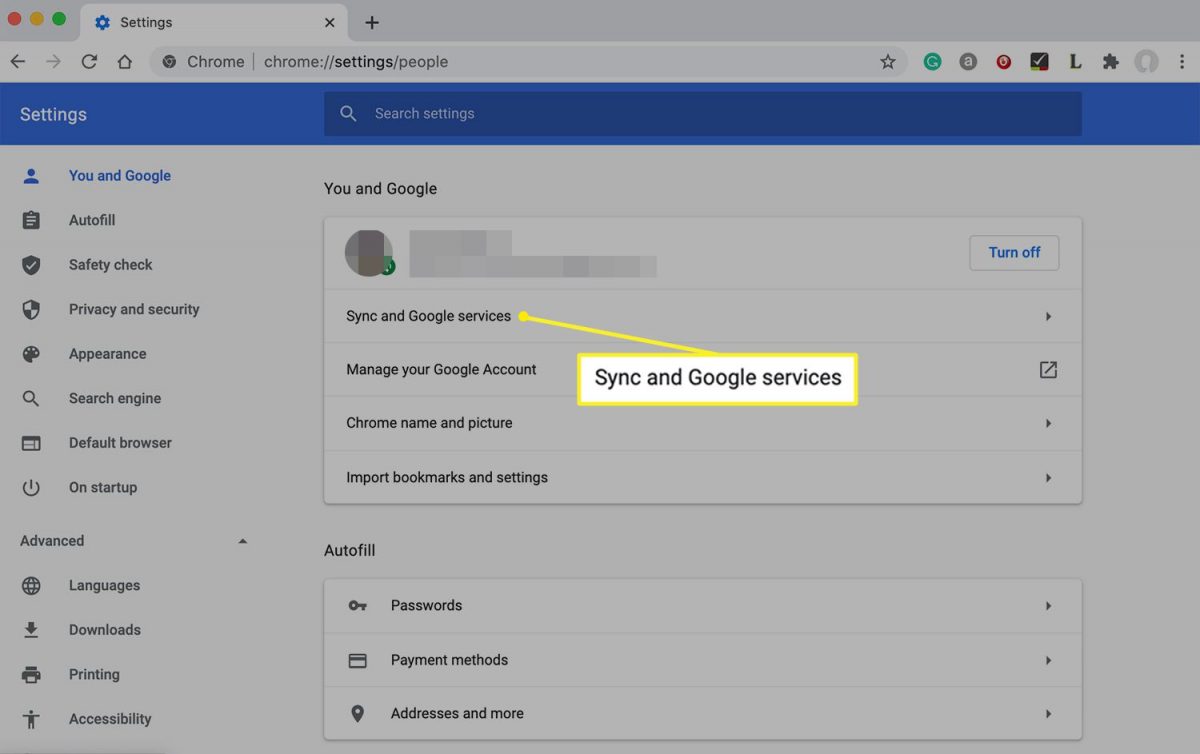Click the reload page icon
1200x754 pixels.
89,61
